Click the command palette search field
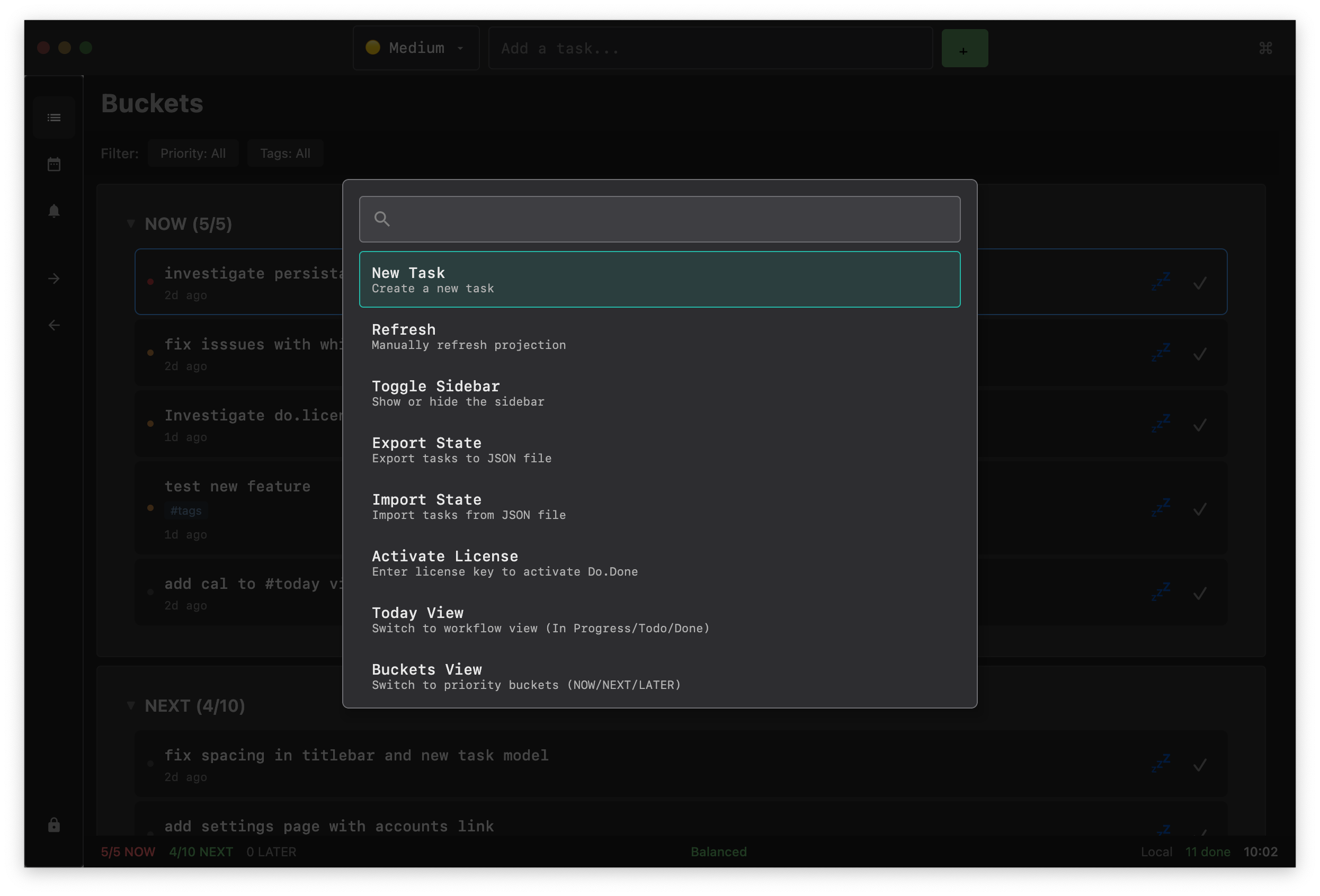Screen dimensions: 1320x896 click(x=659, y=219)
